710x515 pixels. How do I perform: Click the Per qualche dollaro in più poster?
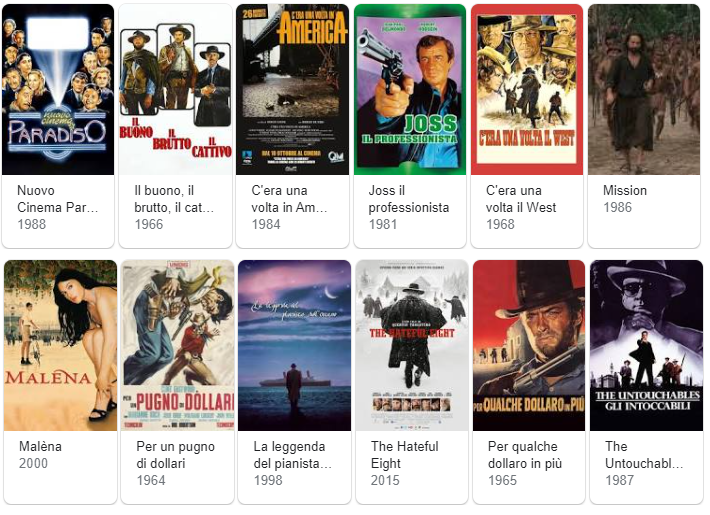[529, 346]
